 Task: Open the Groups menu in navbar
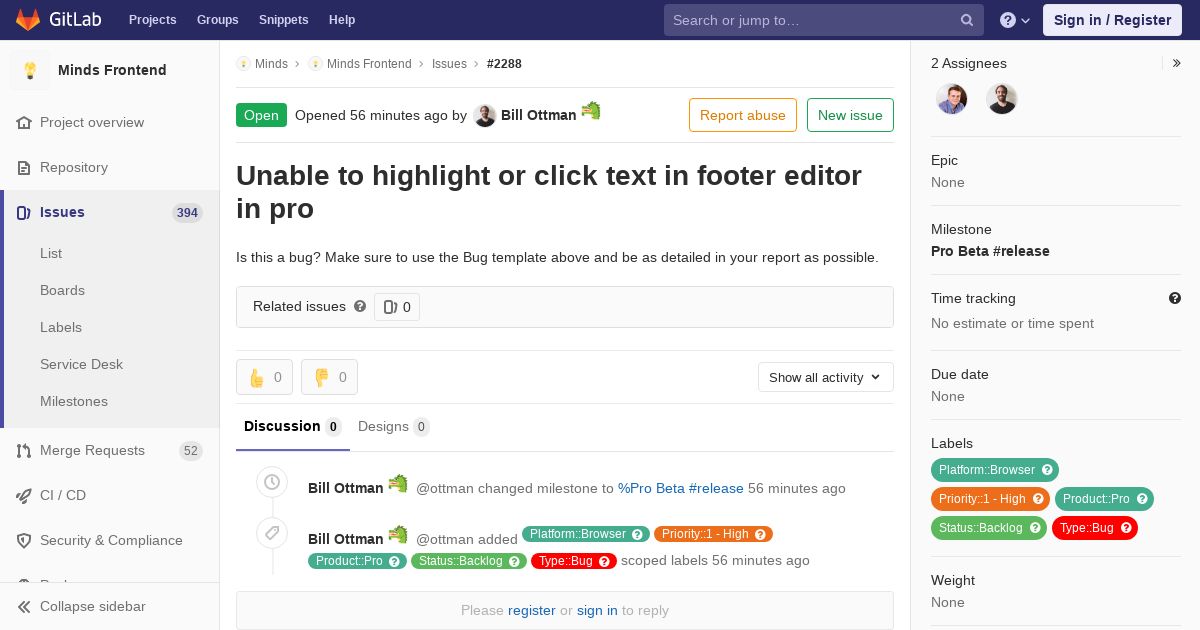point(217,20)
